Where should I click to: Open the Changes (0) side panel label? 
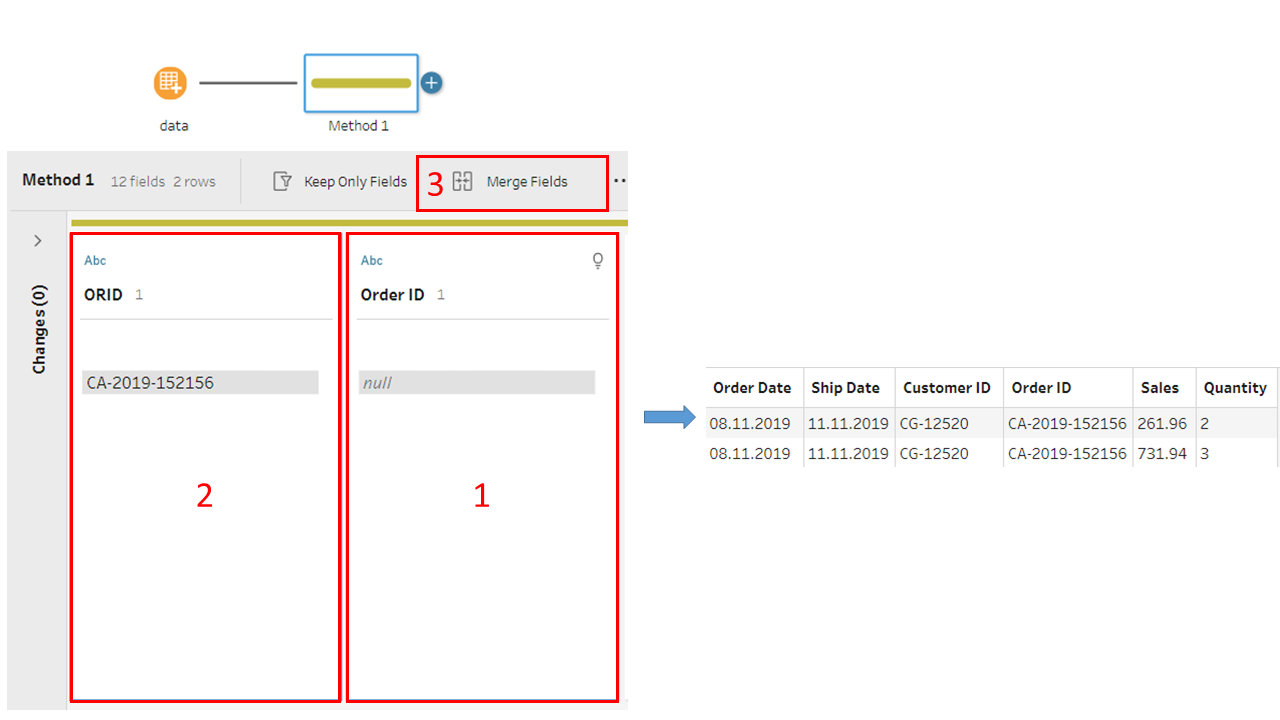[39, 329]
